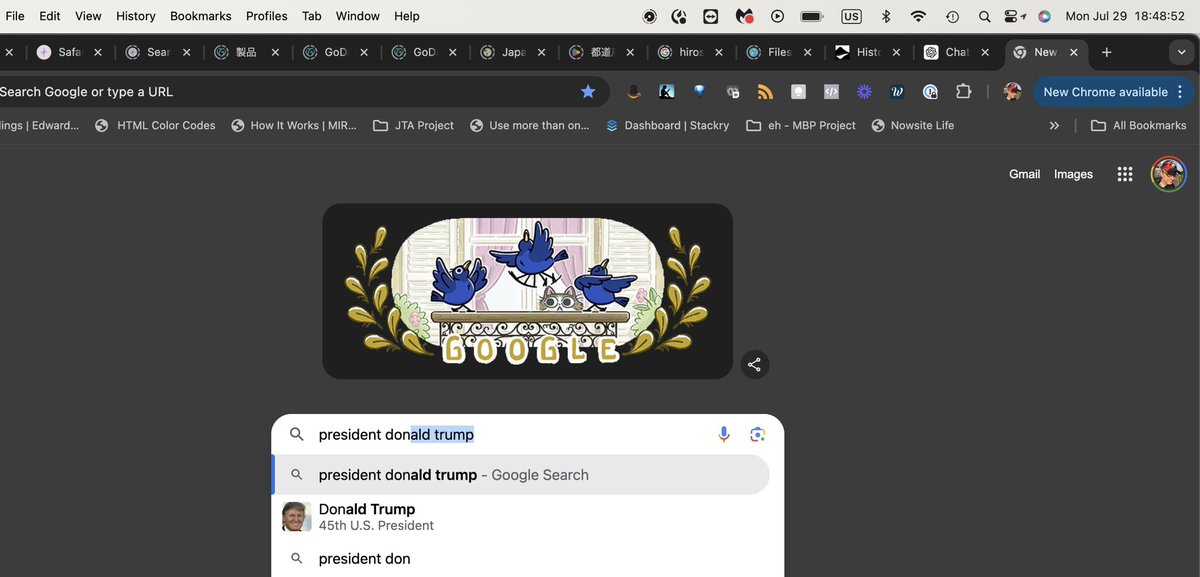Bookmark this page with the star icon
The height and width of the screenshot is (577, 1200).
point(588,91)
